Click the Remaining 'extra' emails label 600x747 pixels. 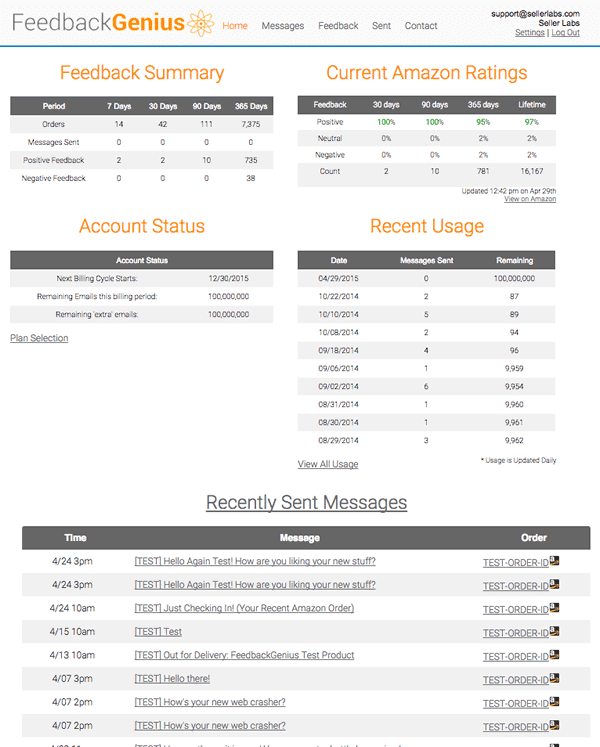(97, 314)
